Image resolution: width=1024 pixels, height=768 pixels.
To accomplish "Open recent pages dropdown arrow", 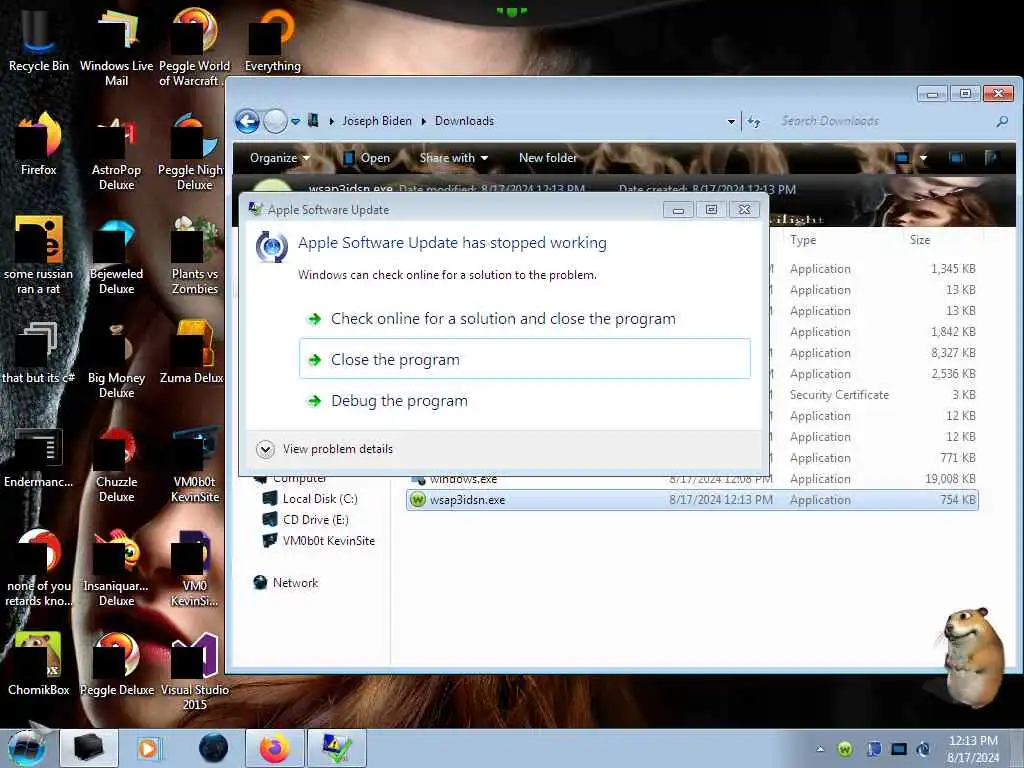I will (x=295, y=121).
